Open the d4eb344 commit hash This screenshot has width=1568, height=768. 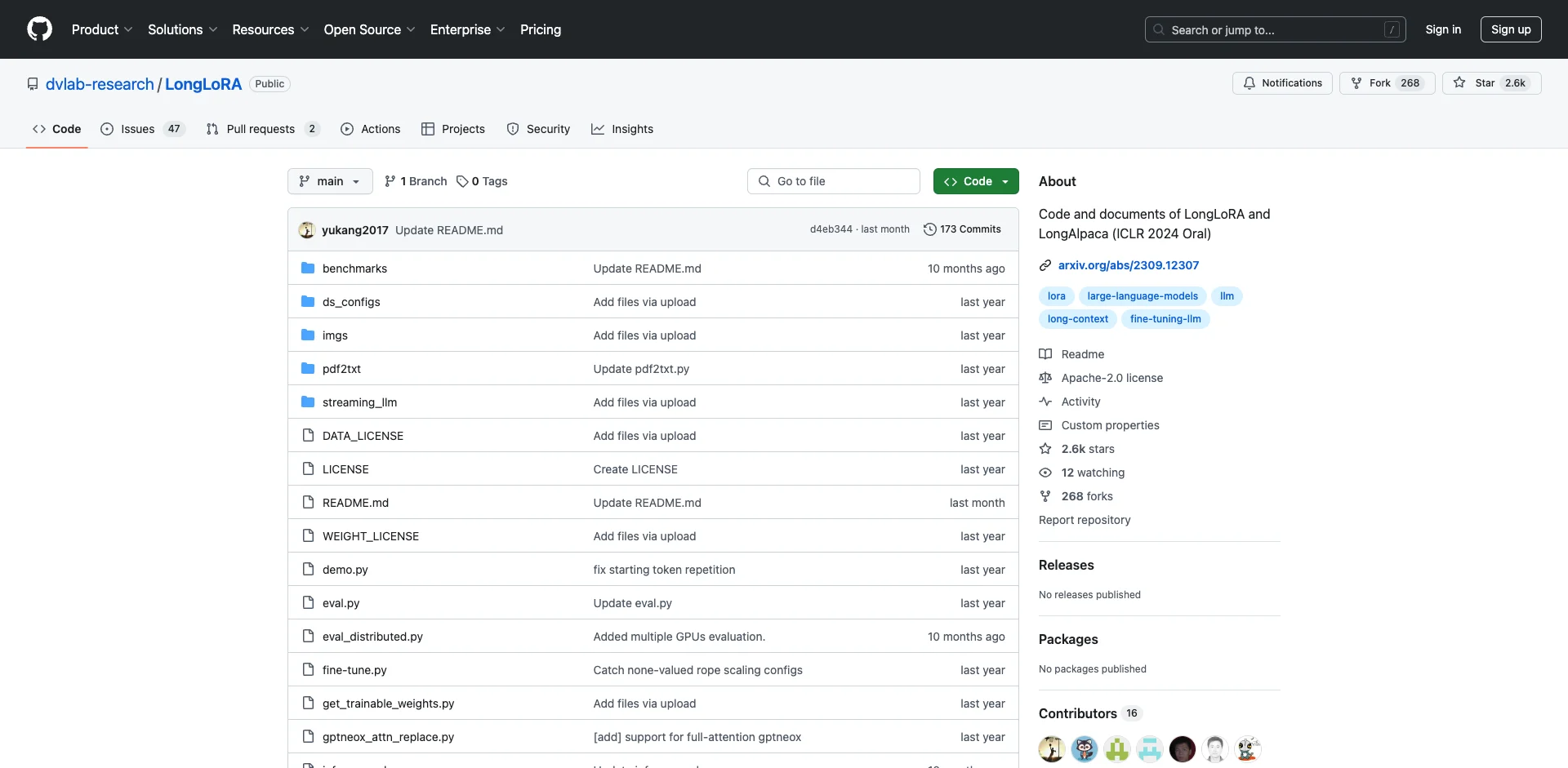831,229
